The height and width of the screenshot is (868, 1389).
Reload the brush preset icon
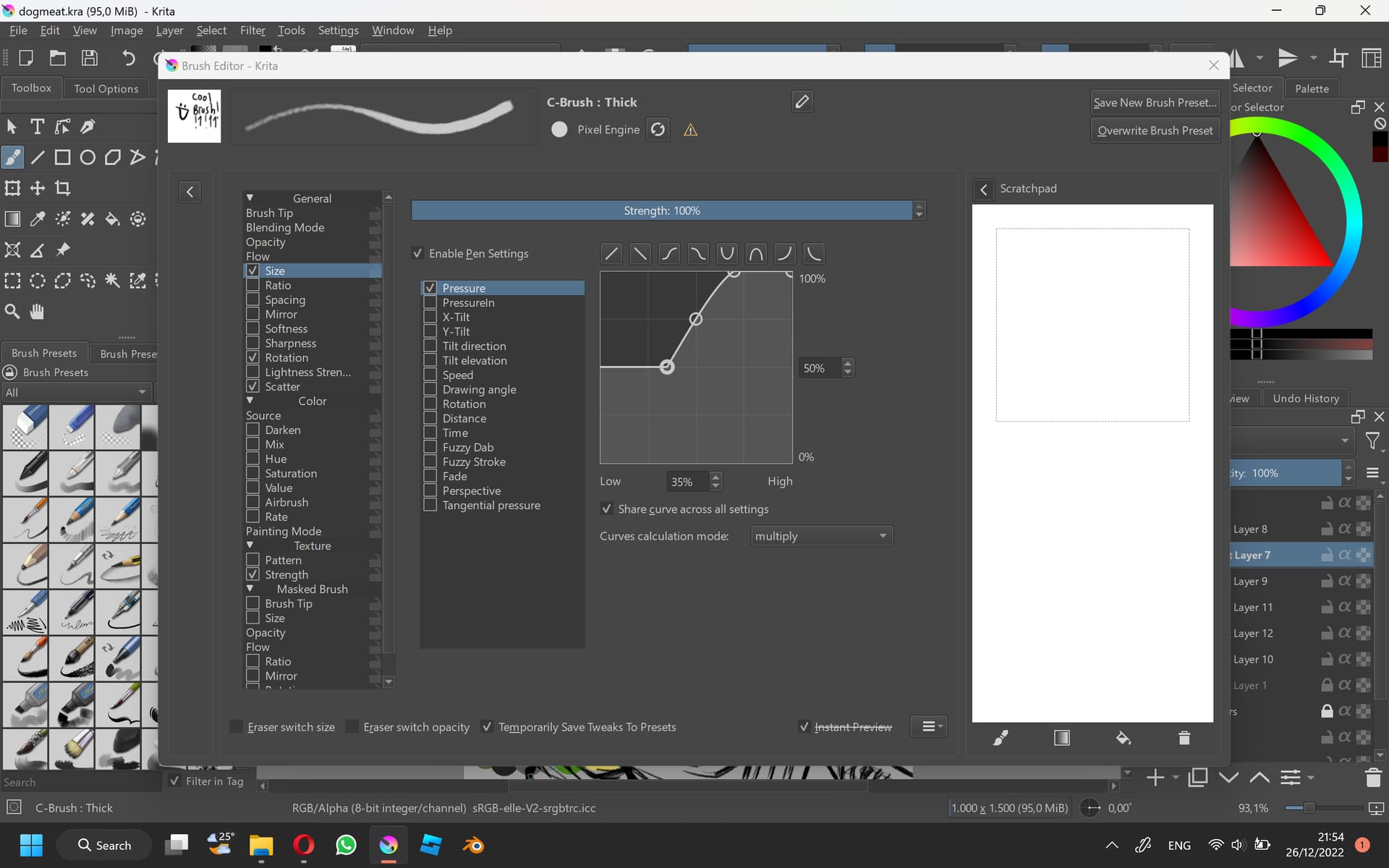pyautogui.click(x=658, y=129)
